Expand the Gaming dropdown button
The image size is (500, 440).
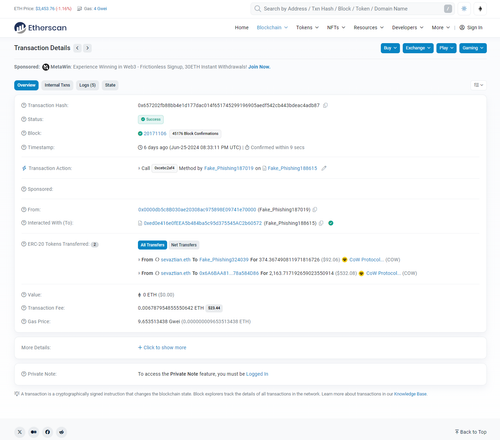click(473, 48)
